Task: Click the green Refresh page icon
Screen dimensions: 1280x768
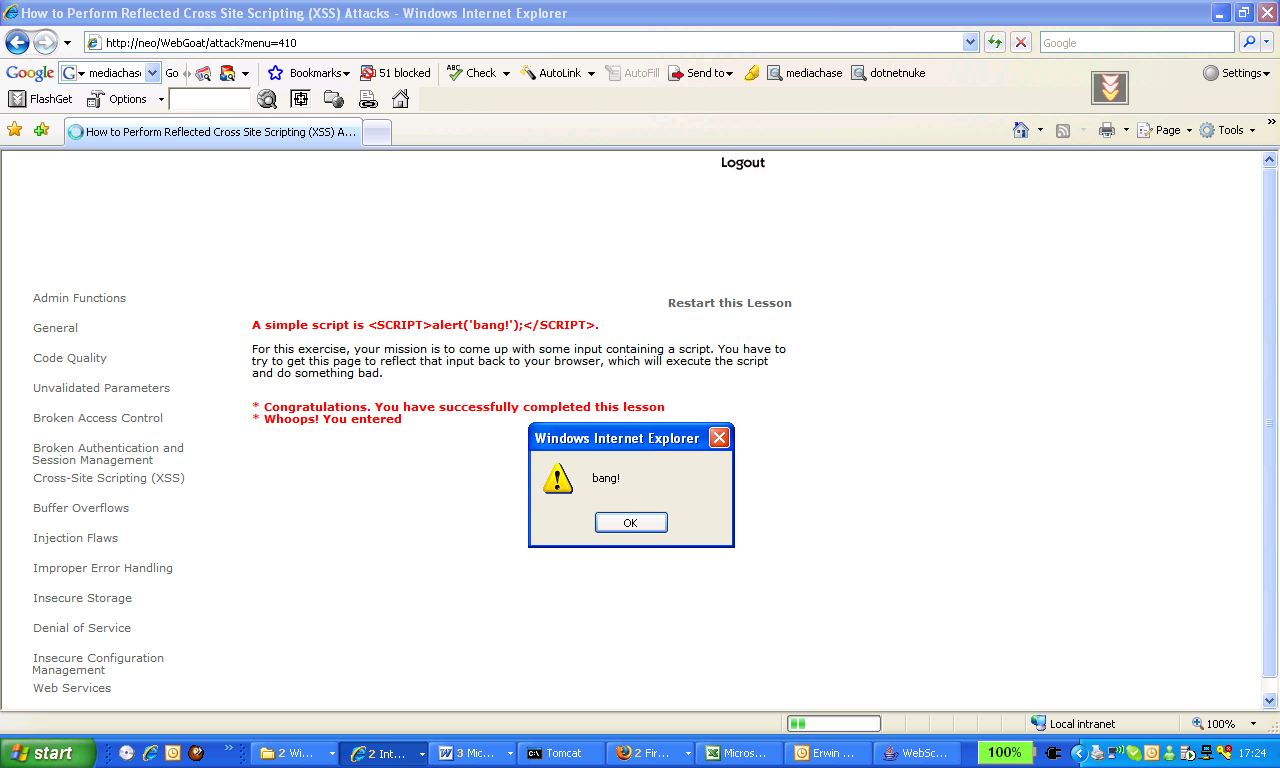Action: tap(995, 42)
